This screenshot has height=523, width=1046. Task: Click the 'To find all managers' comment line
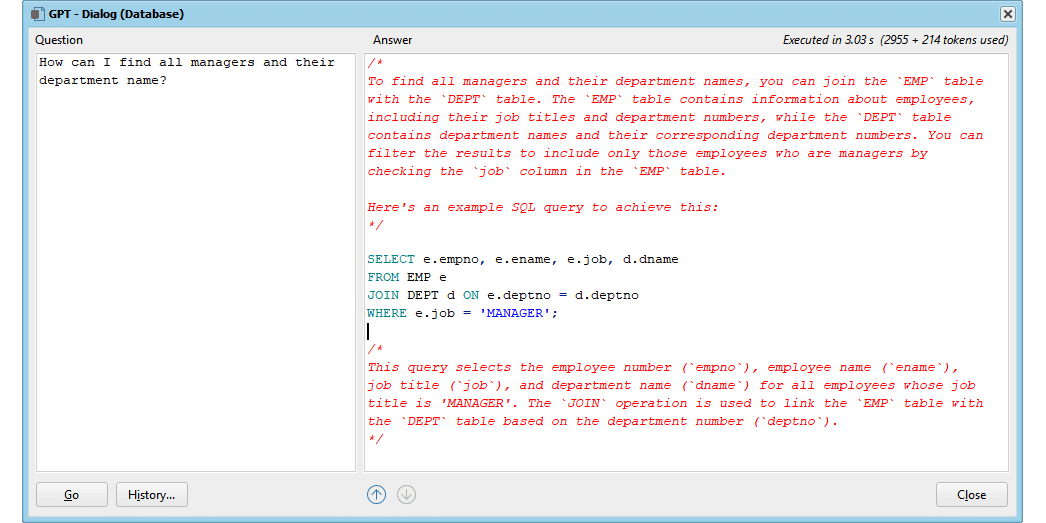click(x=675, y=81)
